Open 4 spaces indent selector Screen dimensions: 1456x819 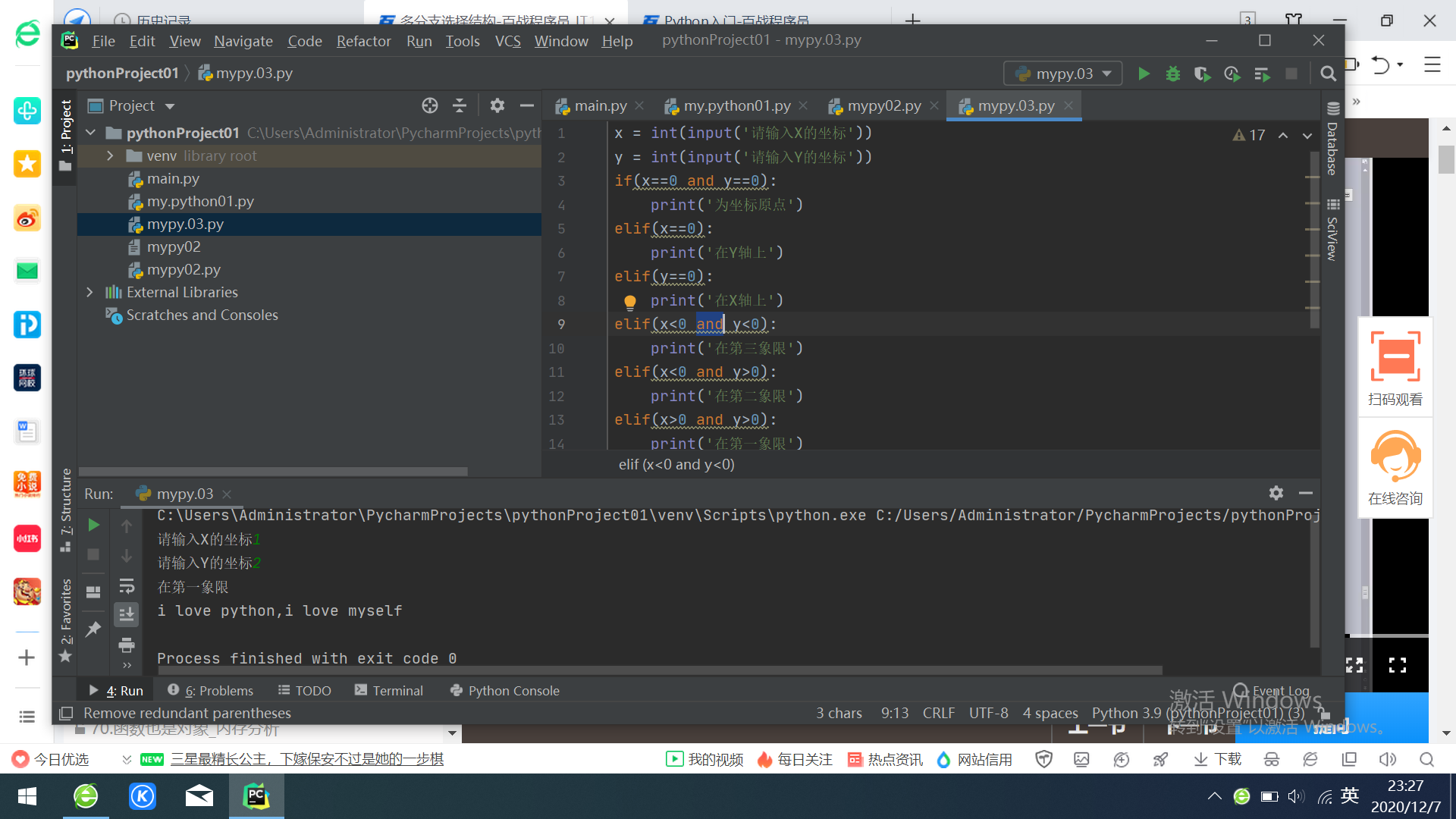tap(1050, 713)
